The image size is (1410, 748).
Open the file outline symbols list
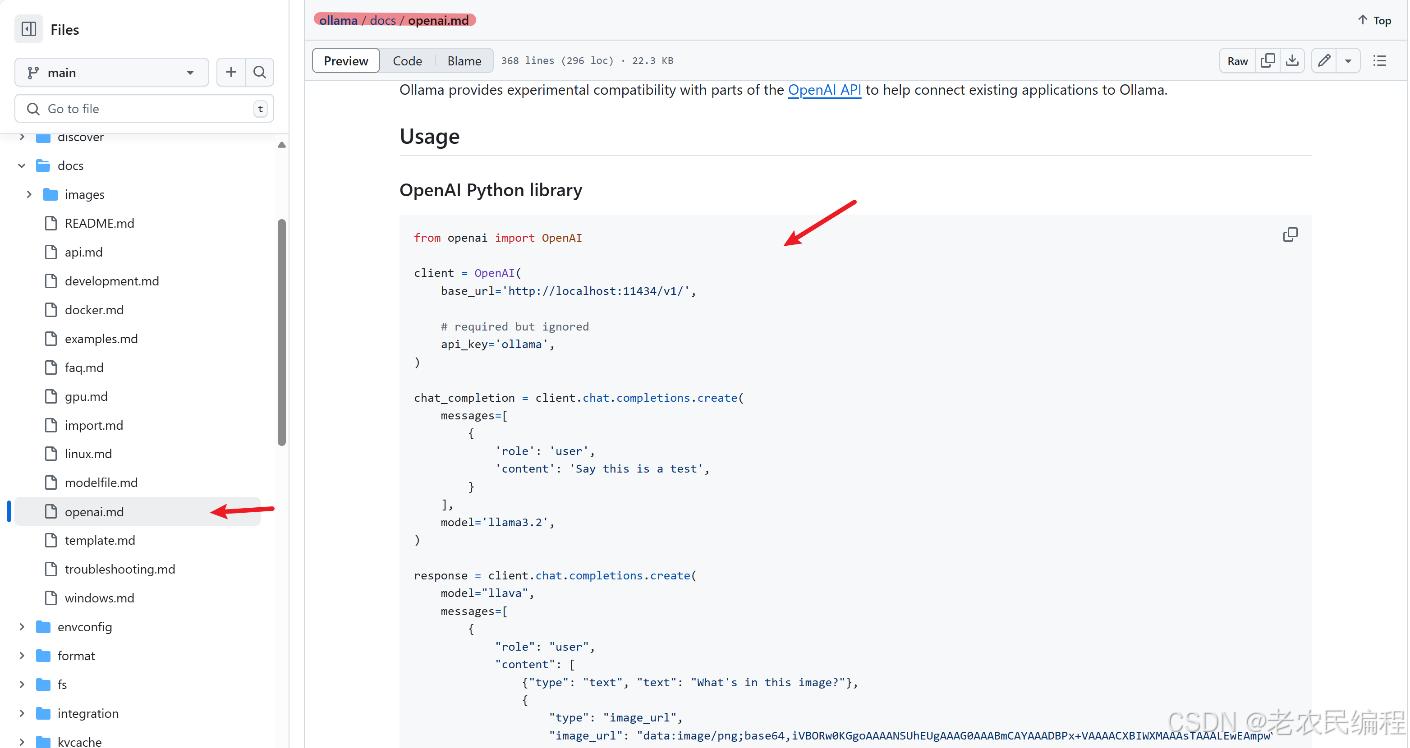tap(1380, 60)
